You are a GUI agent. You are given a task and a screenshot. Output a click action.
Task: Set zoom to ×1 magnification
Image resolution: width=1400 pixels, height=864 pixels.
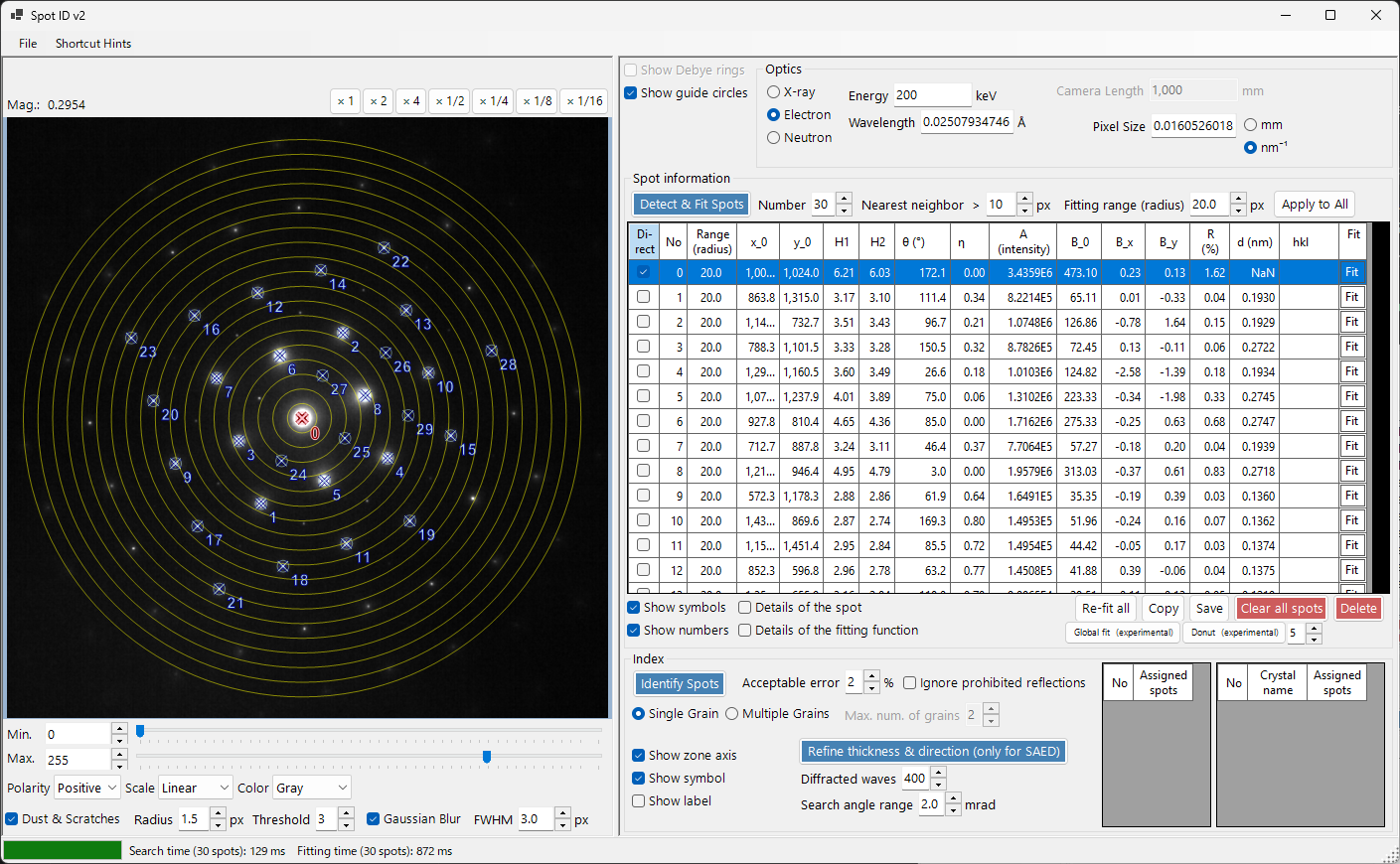pos(345,101)
